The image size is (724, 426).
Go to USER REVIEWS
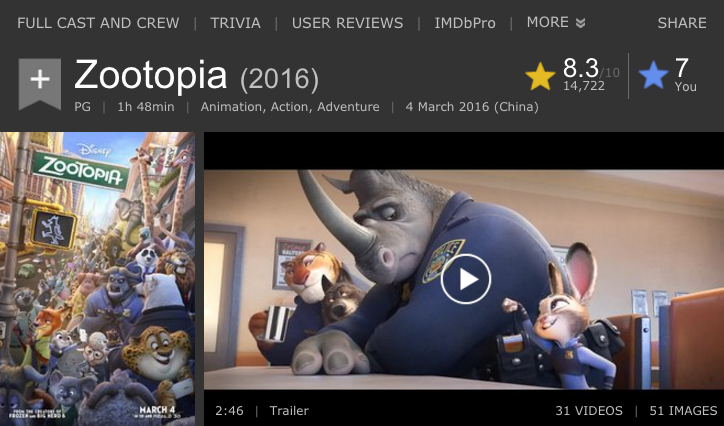[x=347, y=23]
